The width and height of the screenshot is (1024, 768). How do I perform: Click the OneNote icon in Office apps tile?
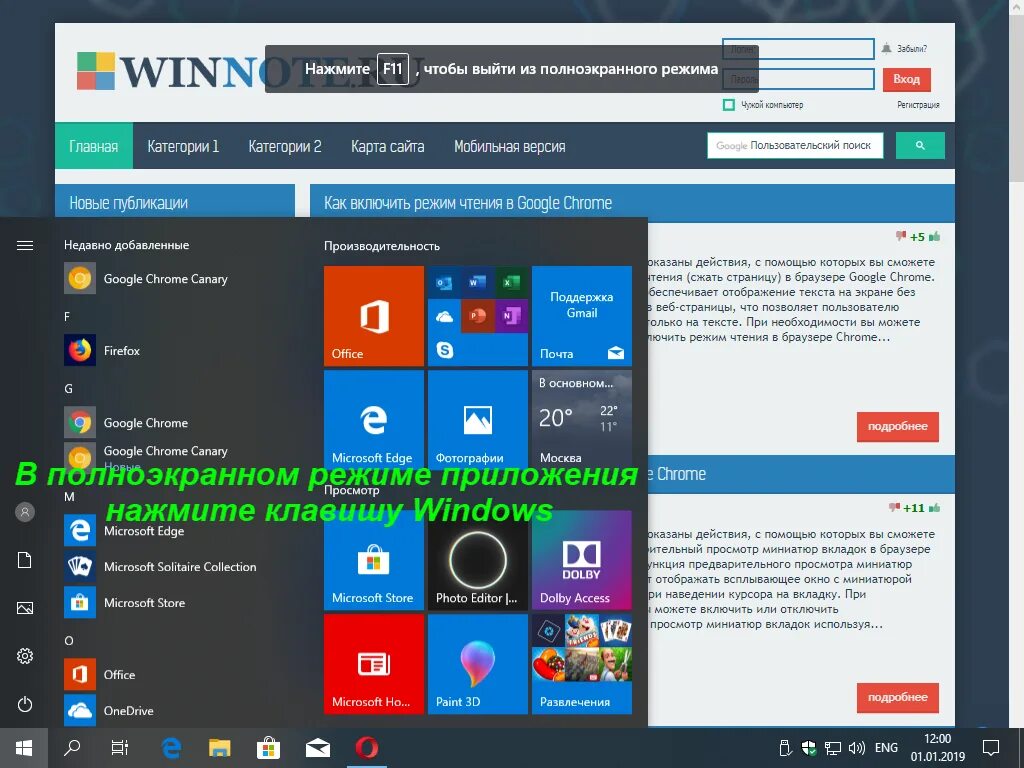click(x=511, y=316)
